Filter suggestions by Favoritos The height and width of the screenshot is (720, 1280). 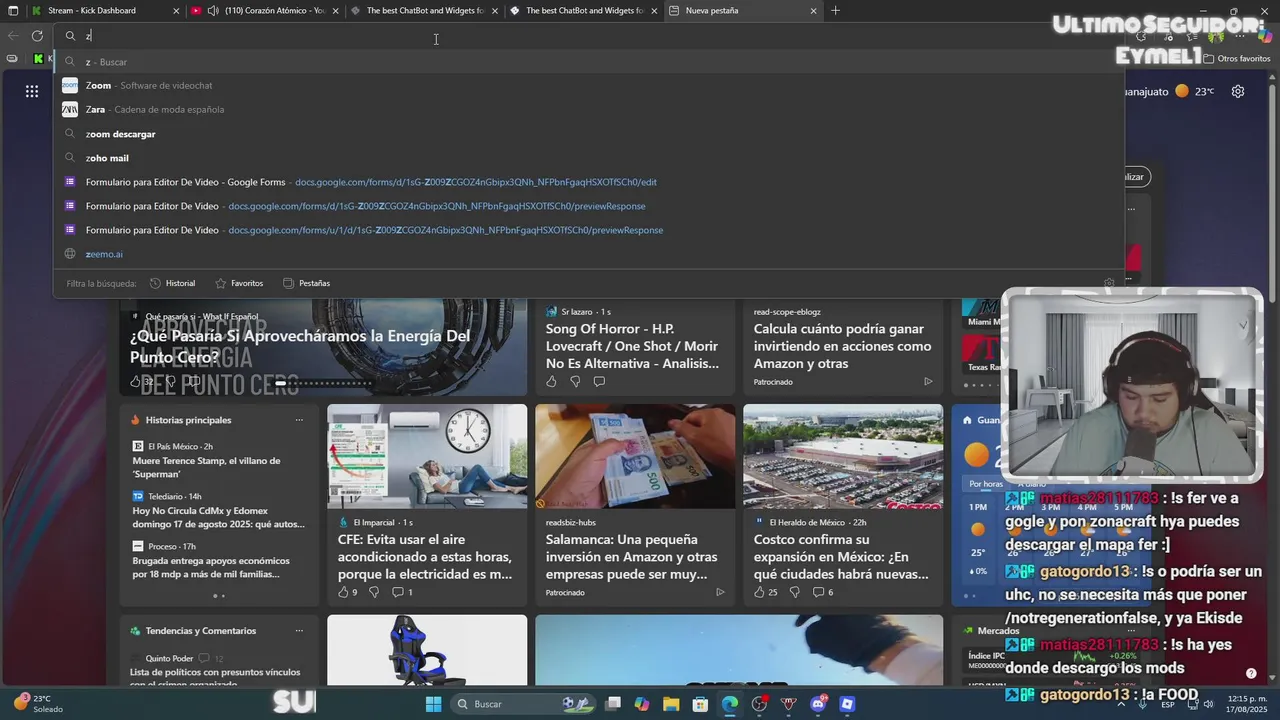click(239, 283)
